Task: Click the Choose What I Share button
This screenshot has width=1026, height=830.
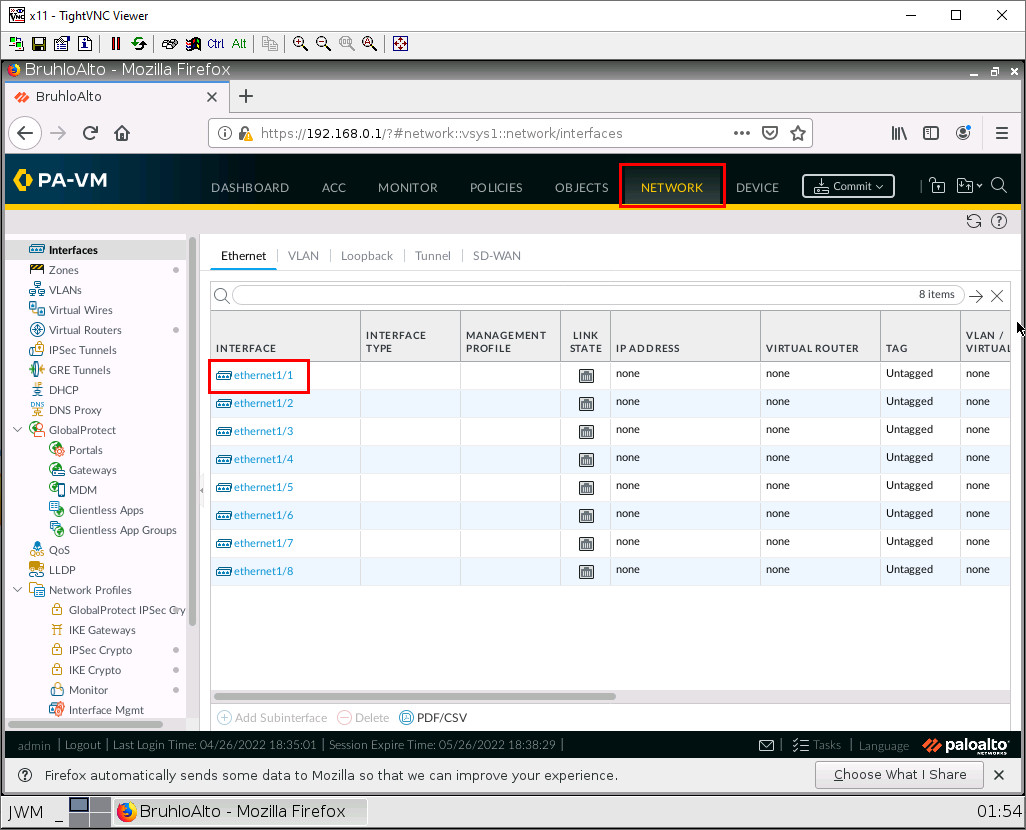Action: tap(898, 774)
